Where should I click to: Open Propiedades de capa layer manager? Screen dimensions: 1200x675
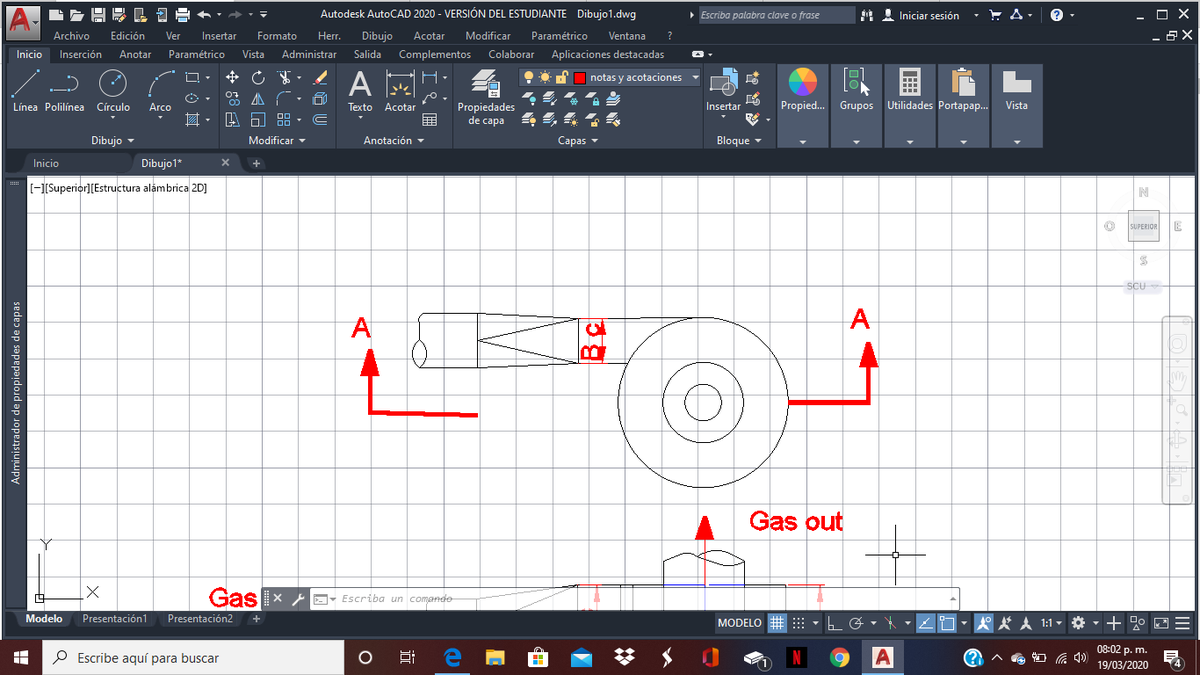click(485, 97)
